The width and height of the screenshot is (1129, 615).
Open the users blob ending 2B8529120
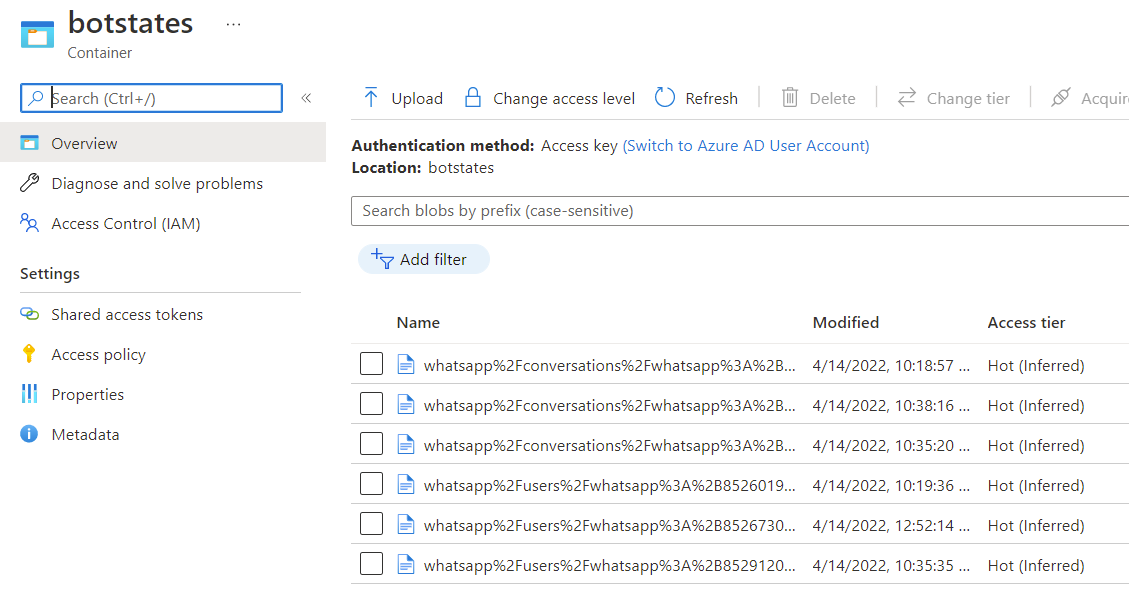click(x=610, y=565)
